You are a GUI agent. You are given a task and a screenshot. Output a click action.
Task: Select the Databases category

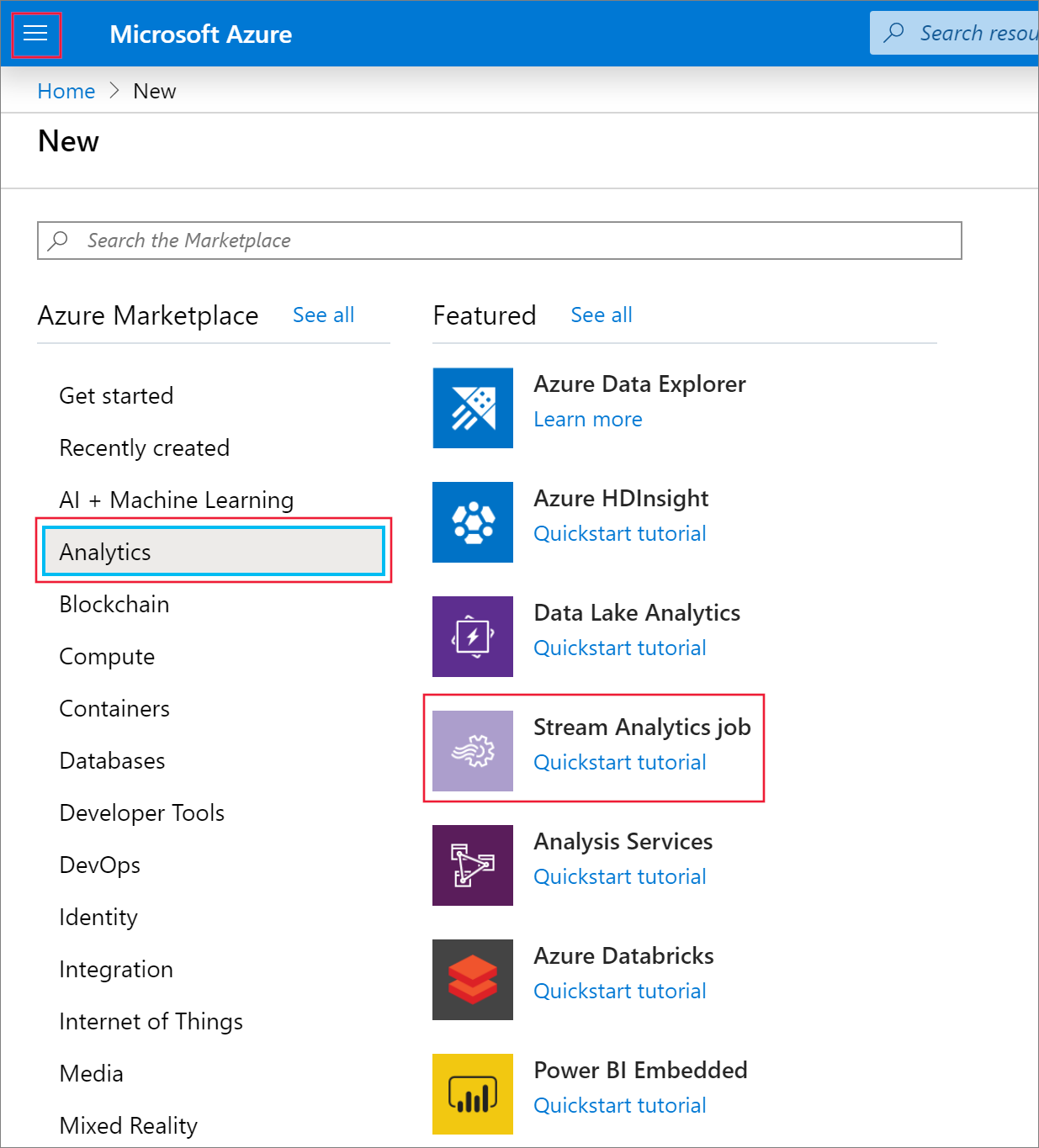click(x=113, y=761)
